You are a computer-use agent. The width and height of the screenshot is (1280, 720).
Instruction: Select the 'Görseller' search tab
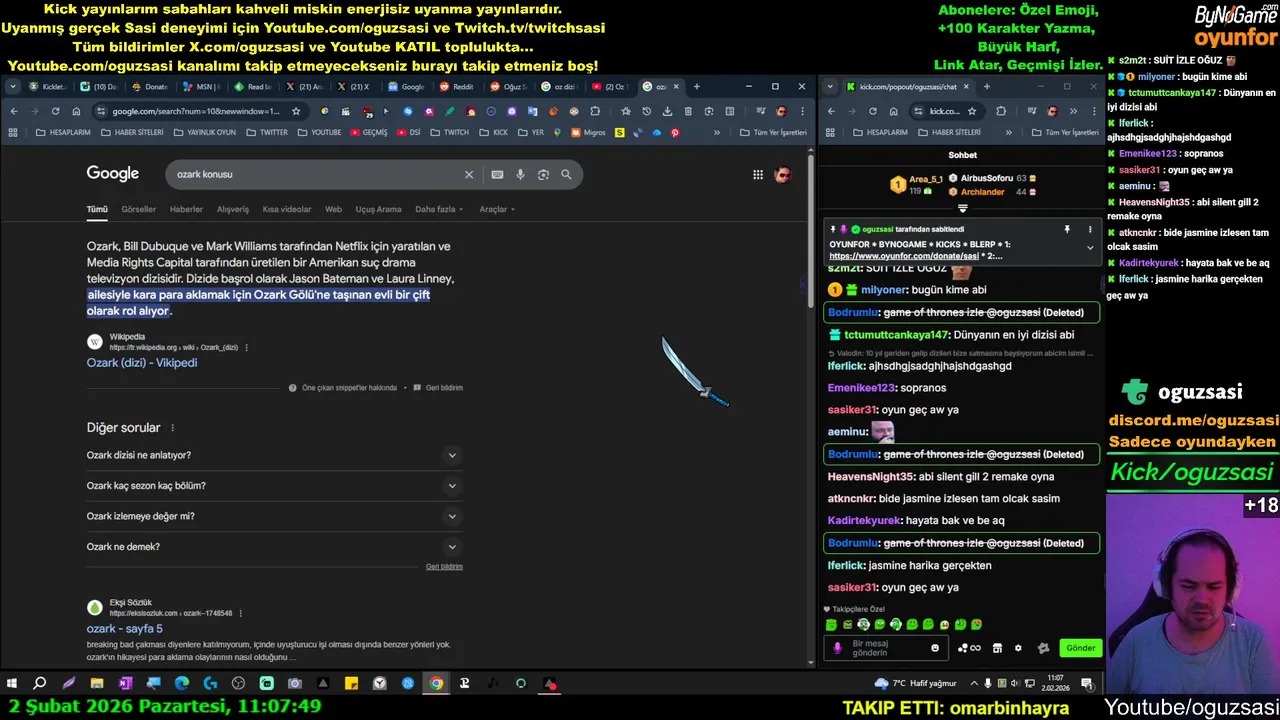coord(138,209)
